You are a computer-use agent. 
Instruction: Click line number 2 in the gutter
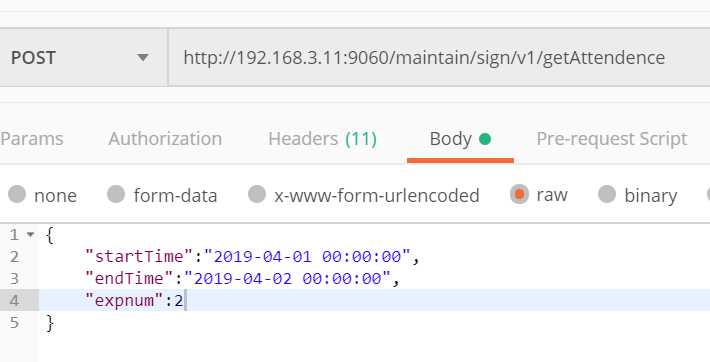pyautogui.click(x=14, y=257)
